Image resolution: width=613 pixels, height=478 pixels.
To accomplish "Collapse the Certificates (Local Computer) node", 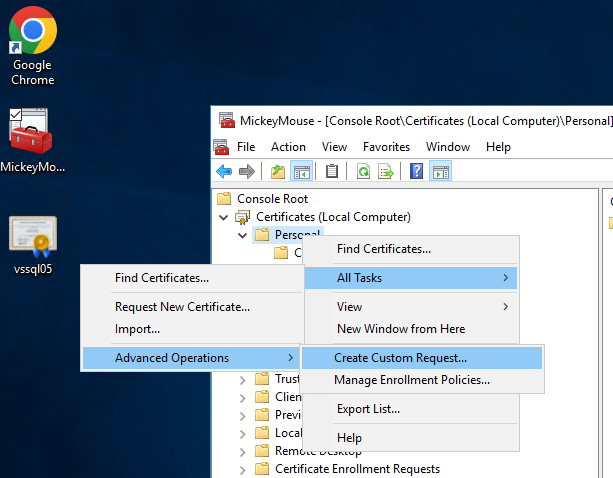I will [x=223, y=217].
